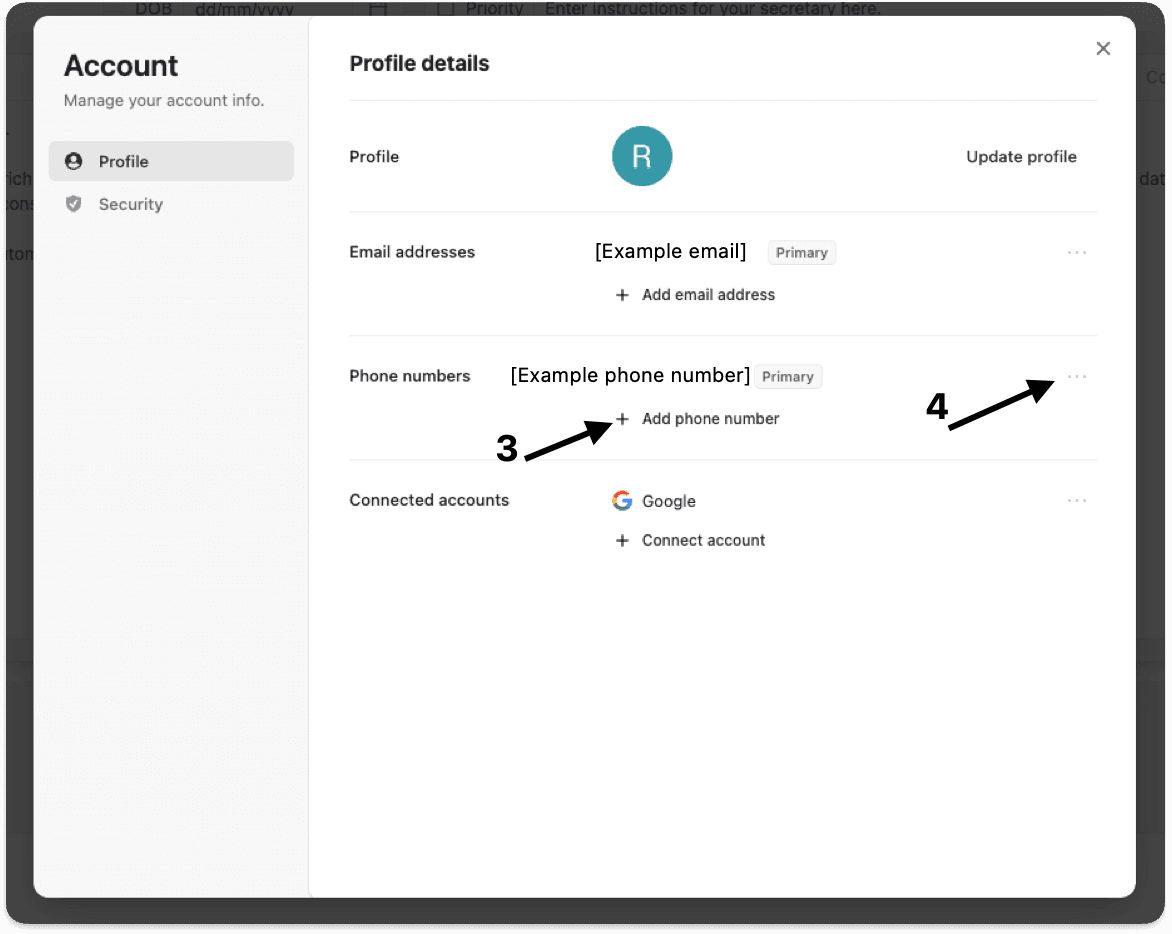
Task: Click Connect account link
Action: (703, 540)
